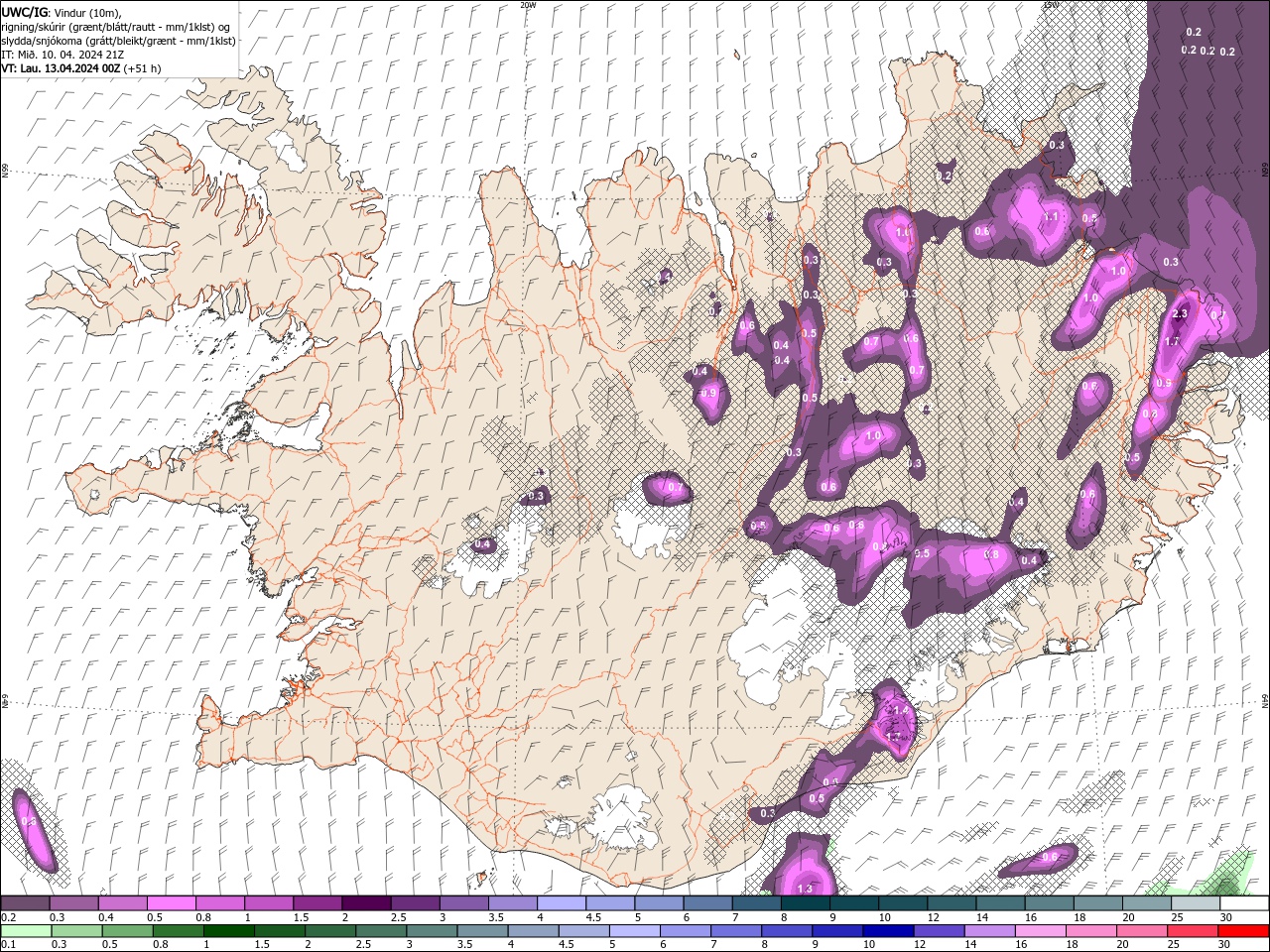The image size is (1270, 952).
Task: Click the 'rigning/skúrir' legend description line
Action: [x=115, y=26]
